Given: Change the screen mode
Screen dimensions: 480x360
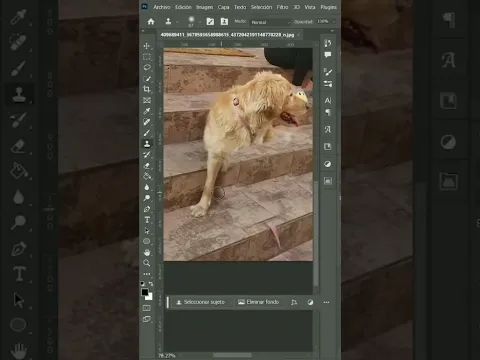Looking at the screenshot, I should tap(147, 319).
